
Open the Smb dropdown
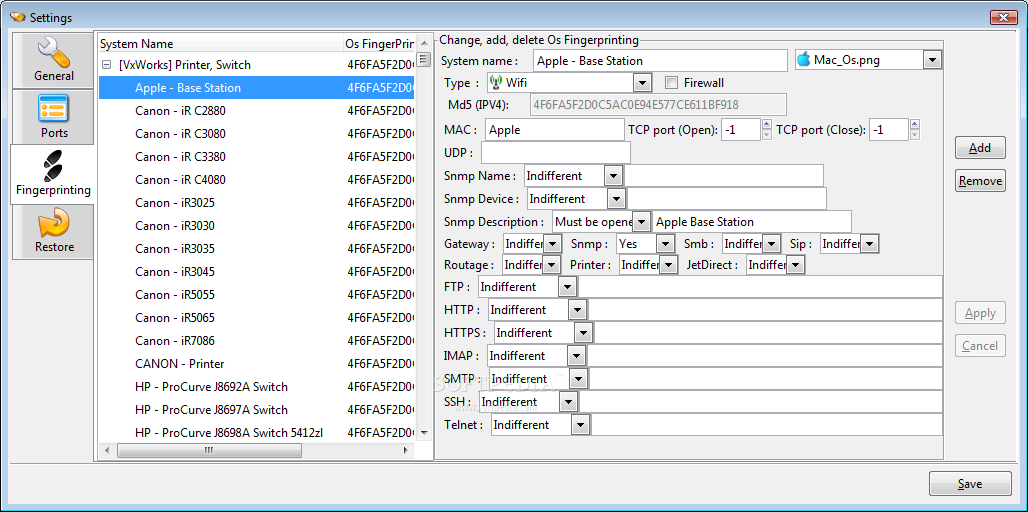click(772, 244)
